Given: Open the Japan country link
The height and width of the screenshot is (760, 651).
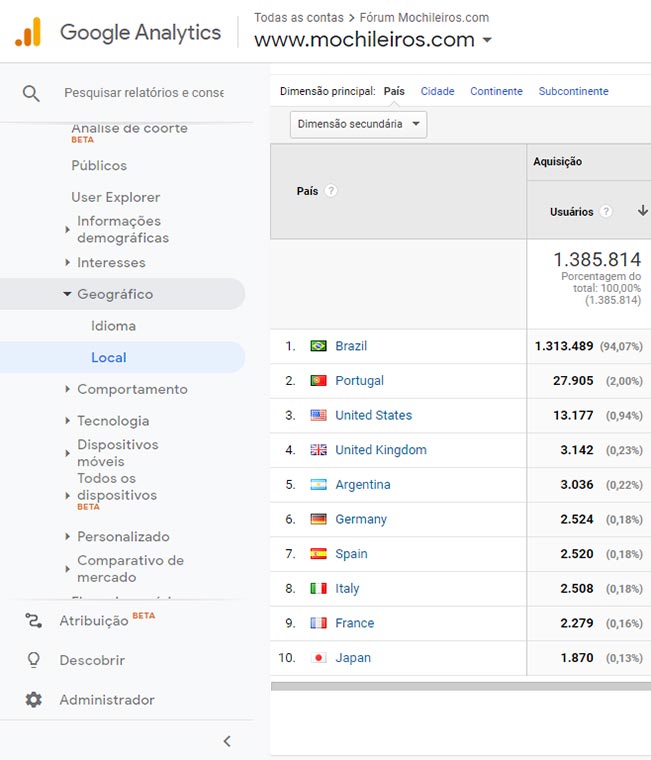Looking at the screenshot, I should pyautogui.click(x=353, y=658).
